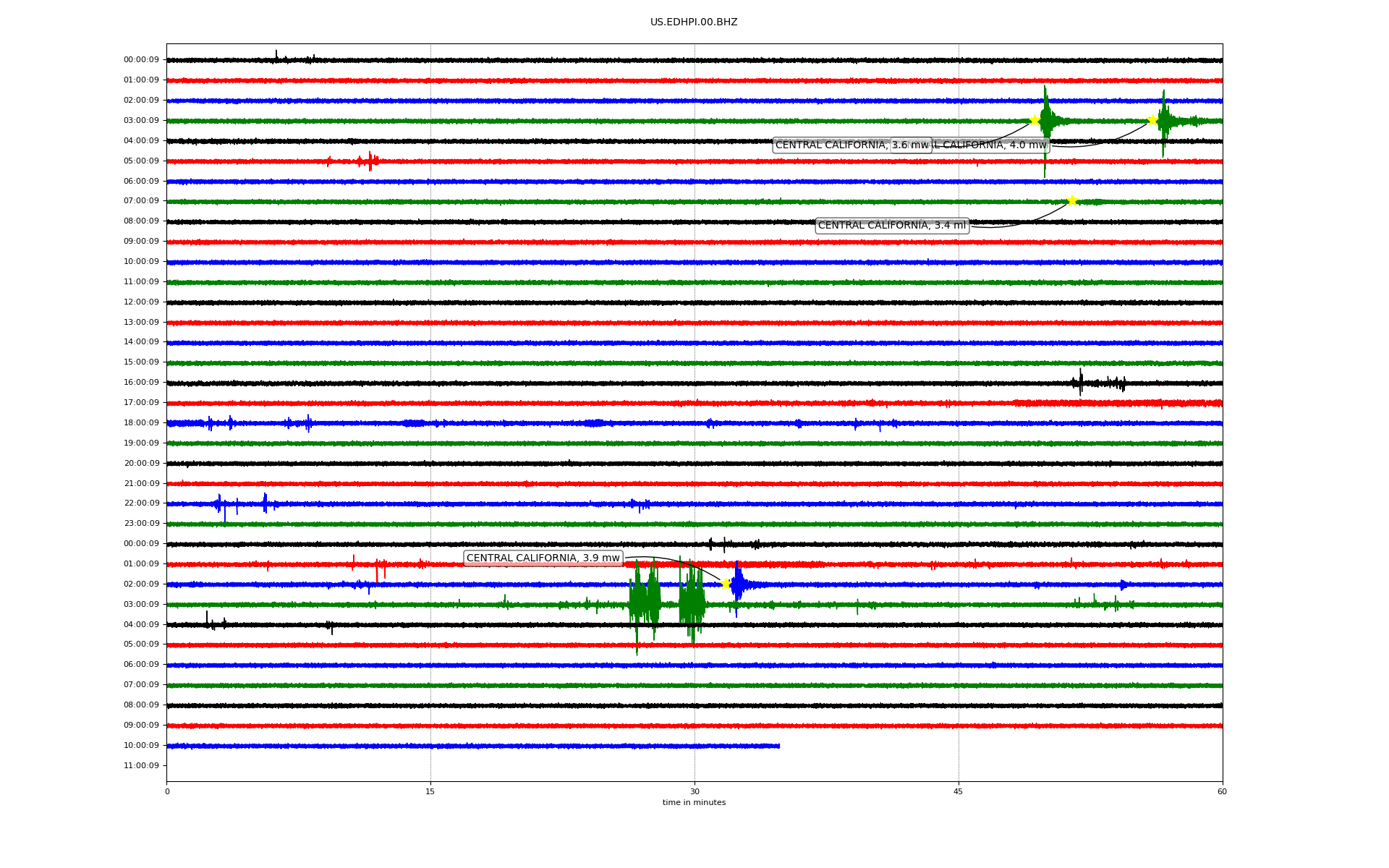
Task: Click the 'time in minutes' axis label
Action: (x=694, y=803)
